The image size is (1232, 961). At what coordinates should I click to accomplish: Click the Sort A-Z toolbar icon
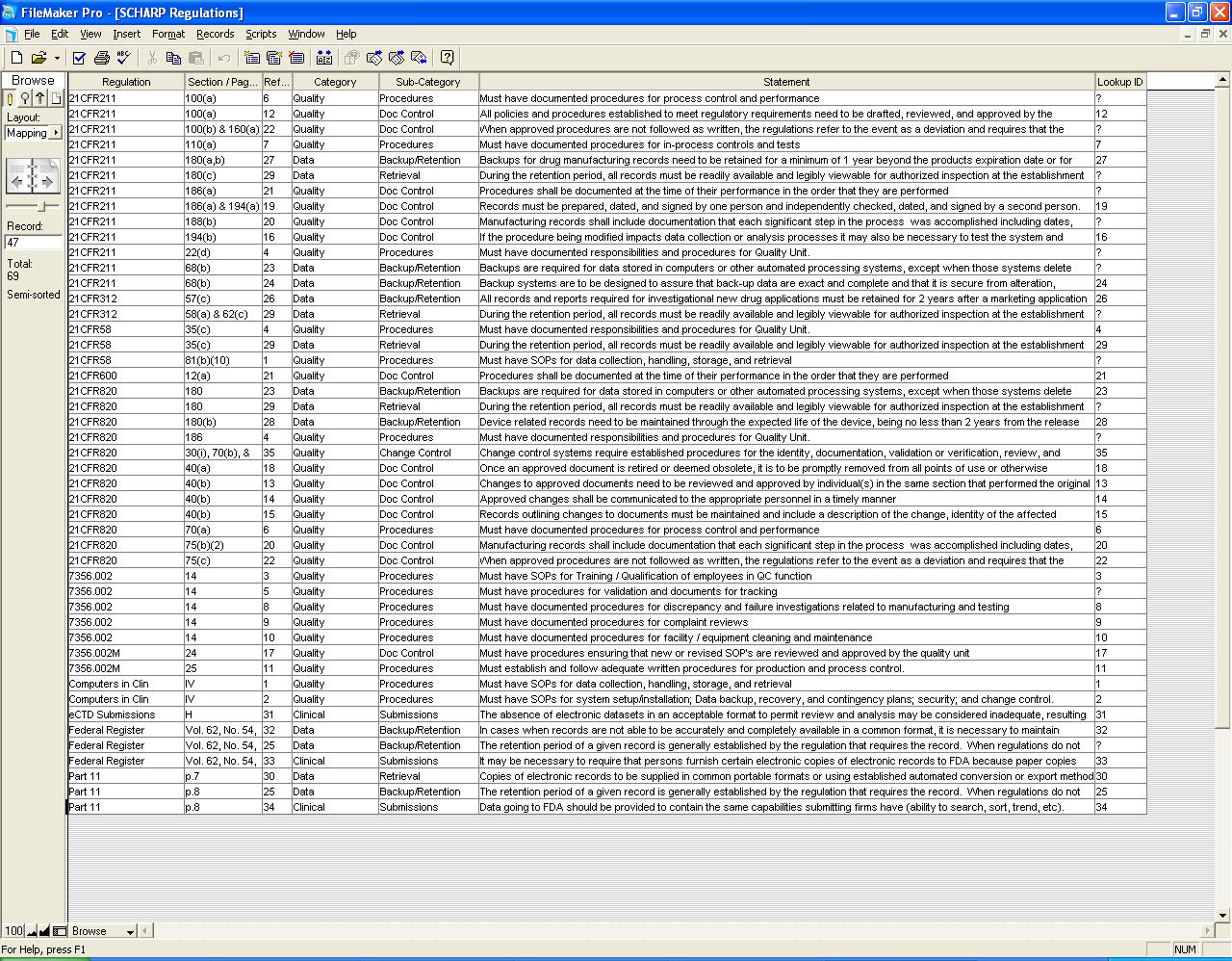click(324, 58)
